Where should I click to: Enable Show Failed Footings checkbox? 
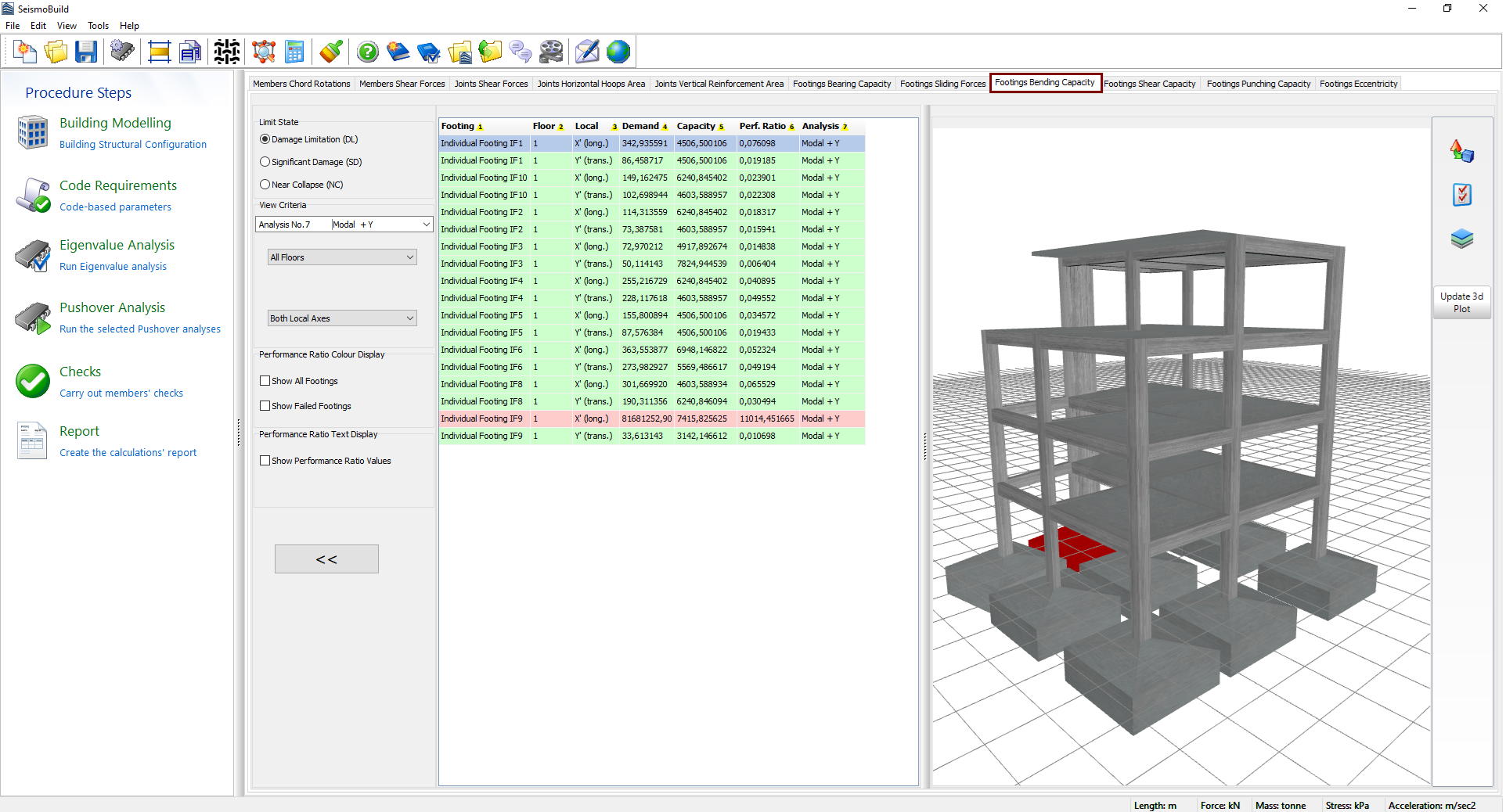coord(265,406)
